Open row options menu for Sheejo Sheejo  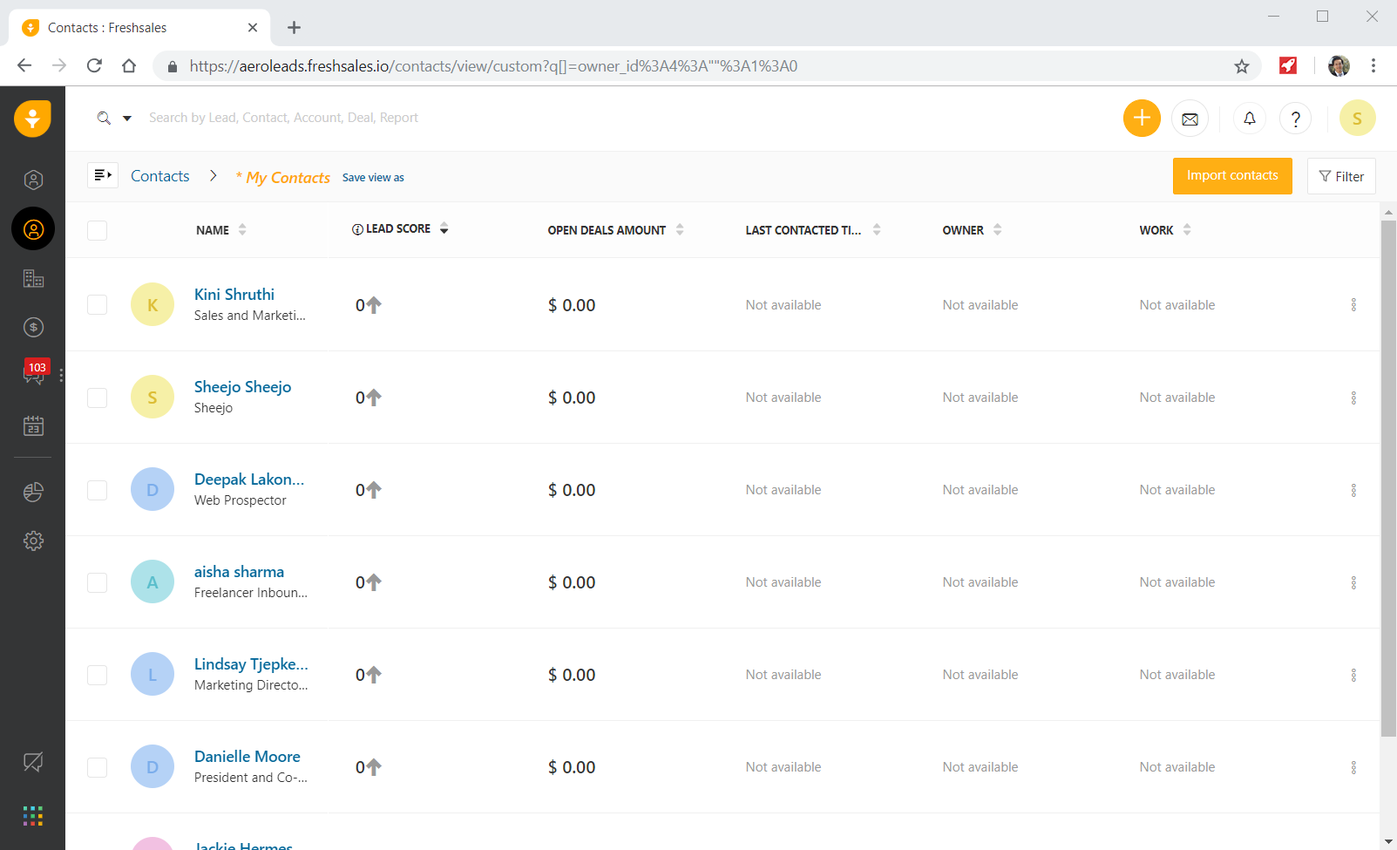click(x=1353, y=398)
